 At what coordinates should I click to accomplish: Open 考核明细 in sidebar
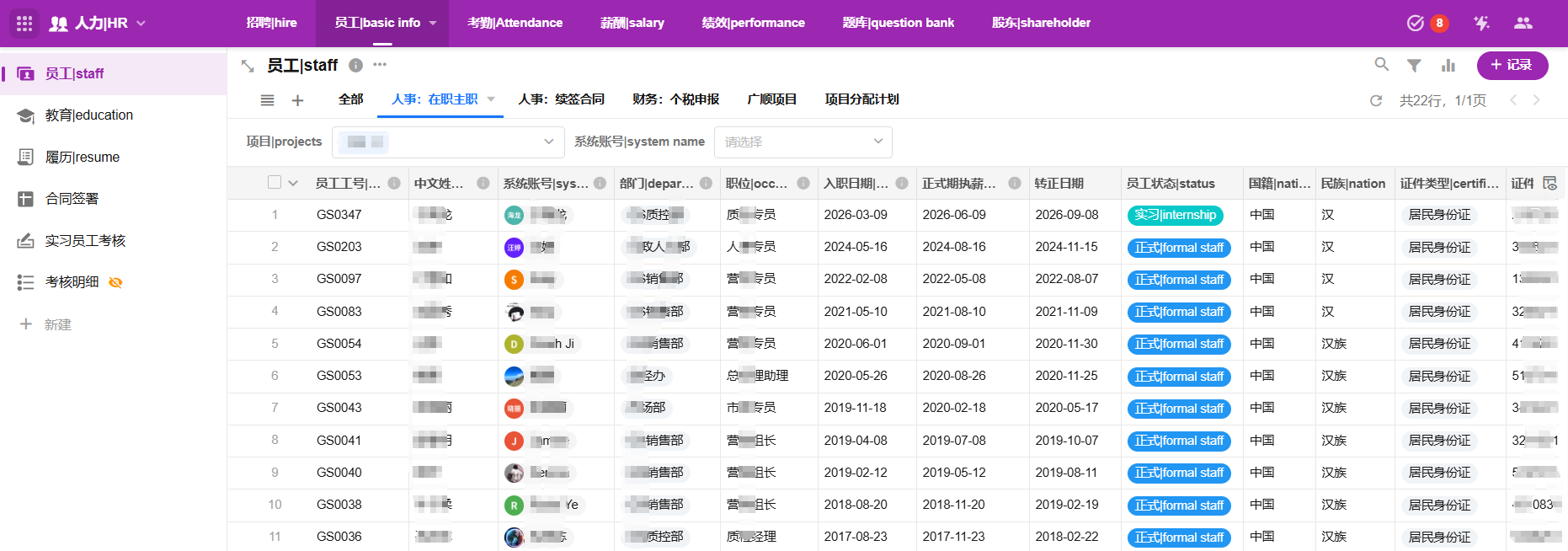(114, 282)
